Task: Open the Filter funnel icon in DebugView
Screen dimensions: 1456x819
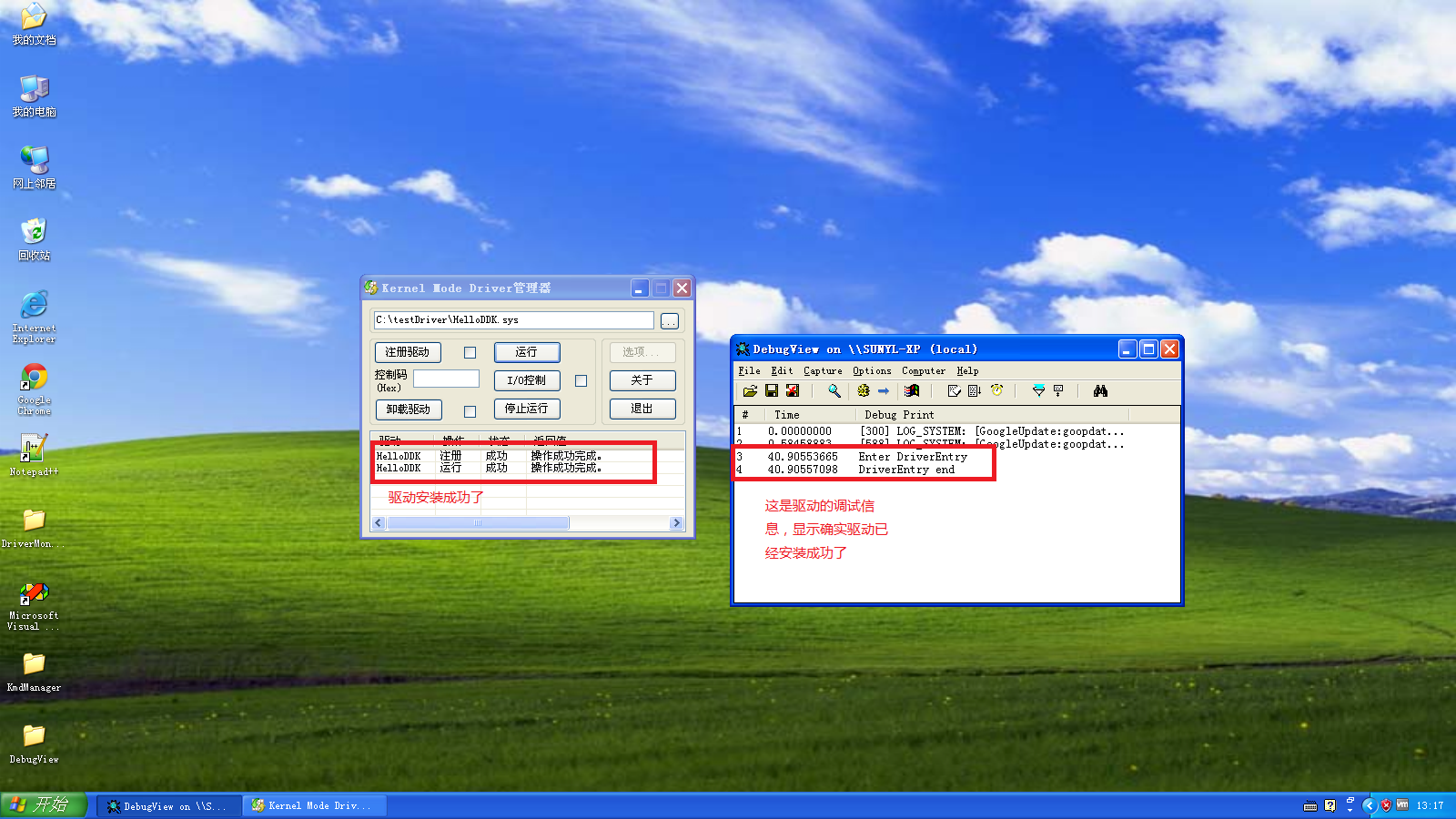Action: 1038,390
